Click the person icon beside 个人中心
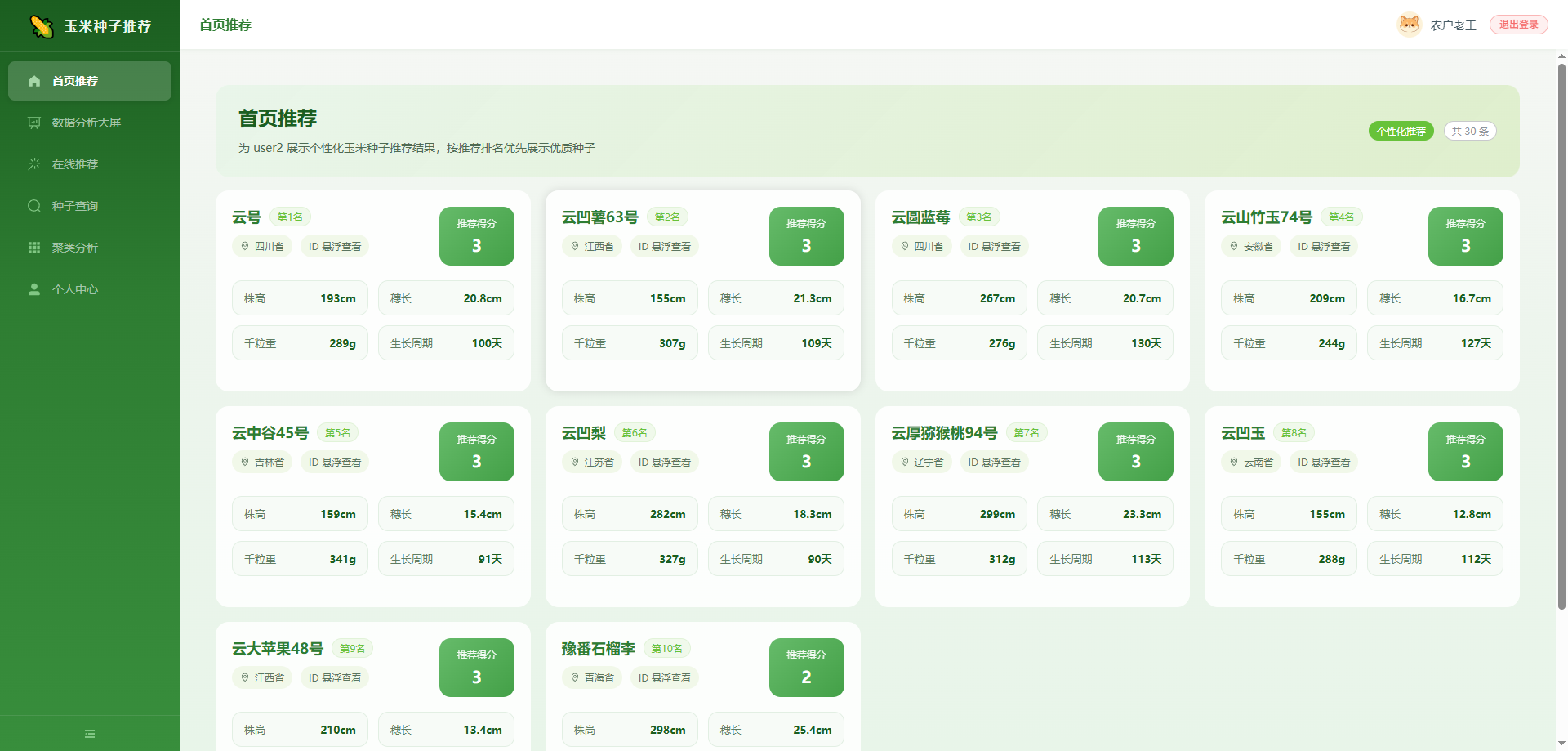Viewport: 1568px width, 751px height. click(x=34, y=289)
